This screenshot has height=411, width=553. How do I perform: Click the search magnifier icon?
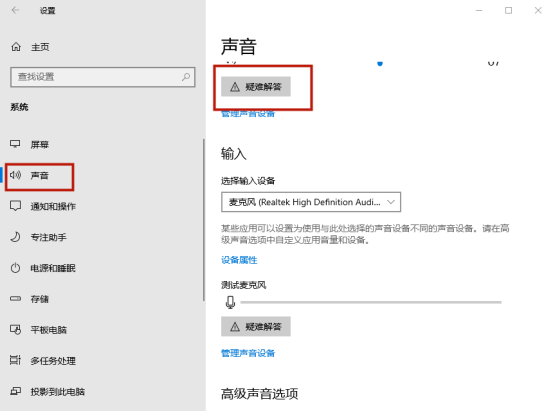point(186,77)
